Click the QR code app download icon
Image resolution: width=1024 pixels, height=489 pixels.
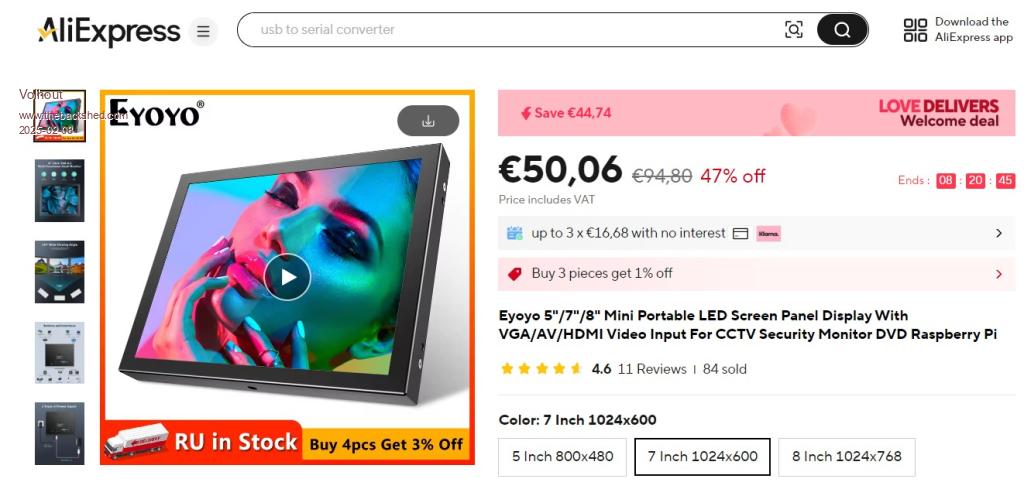(x=915, y=30)
